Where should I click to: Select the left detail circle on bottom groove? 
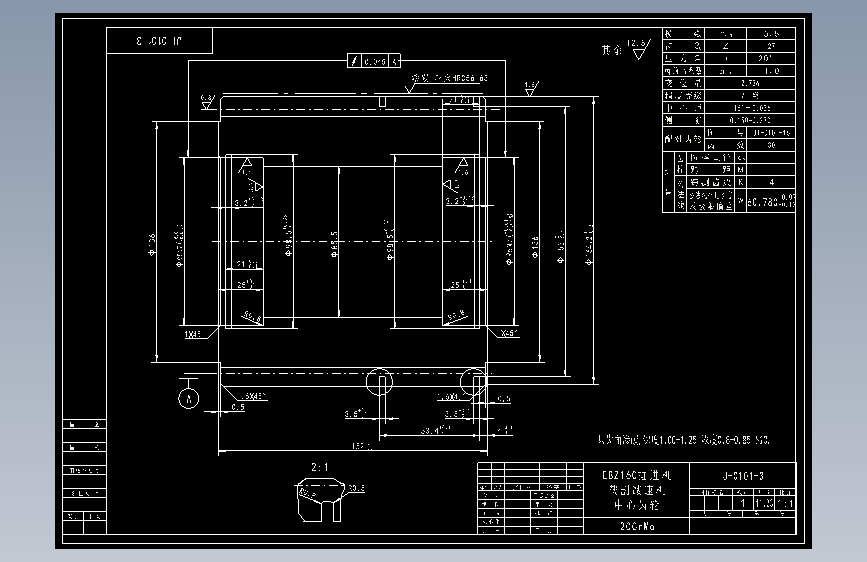point(379,381)
